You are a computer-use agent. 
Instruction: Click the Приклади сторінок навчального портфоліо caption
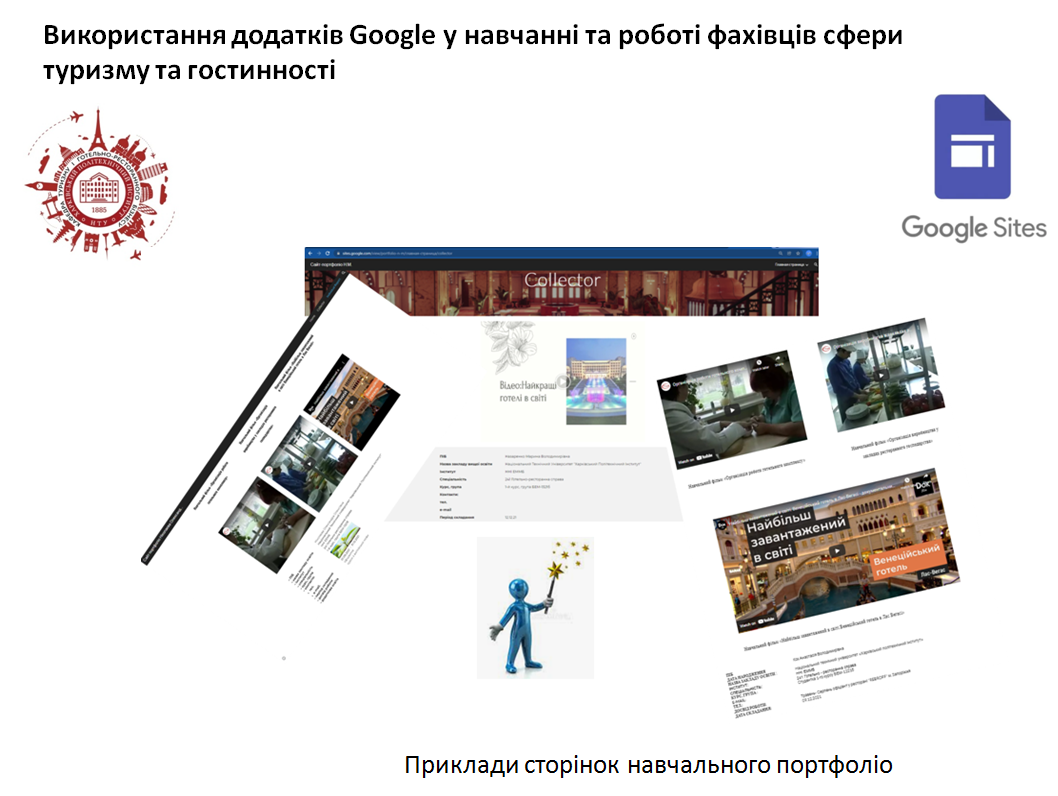(x=648, y=765)
